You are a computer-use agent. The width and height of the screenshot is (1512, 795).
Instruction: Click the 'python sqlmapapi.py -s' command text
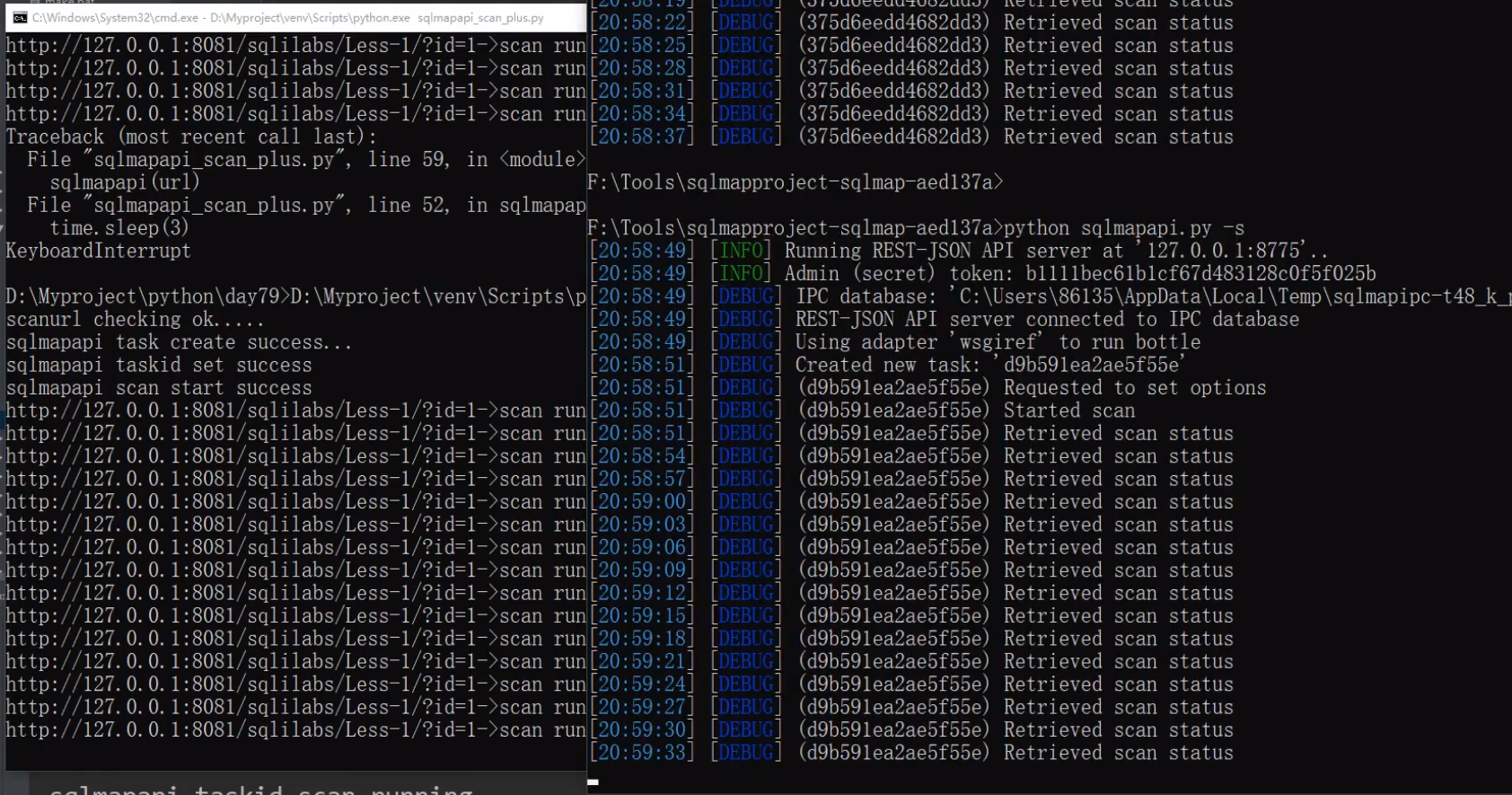(x=1124, y=228)
